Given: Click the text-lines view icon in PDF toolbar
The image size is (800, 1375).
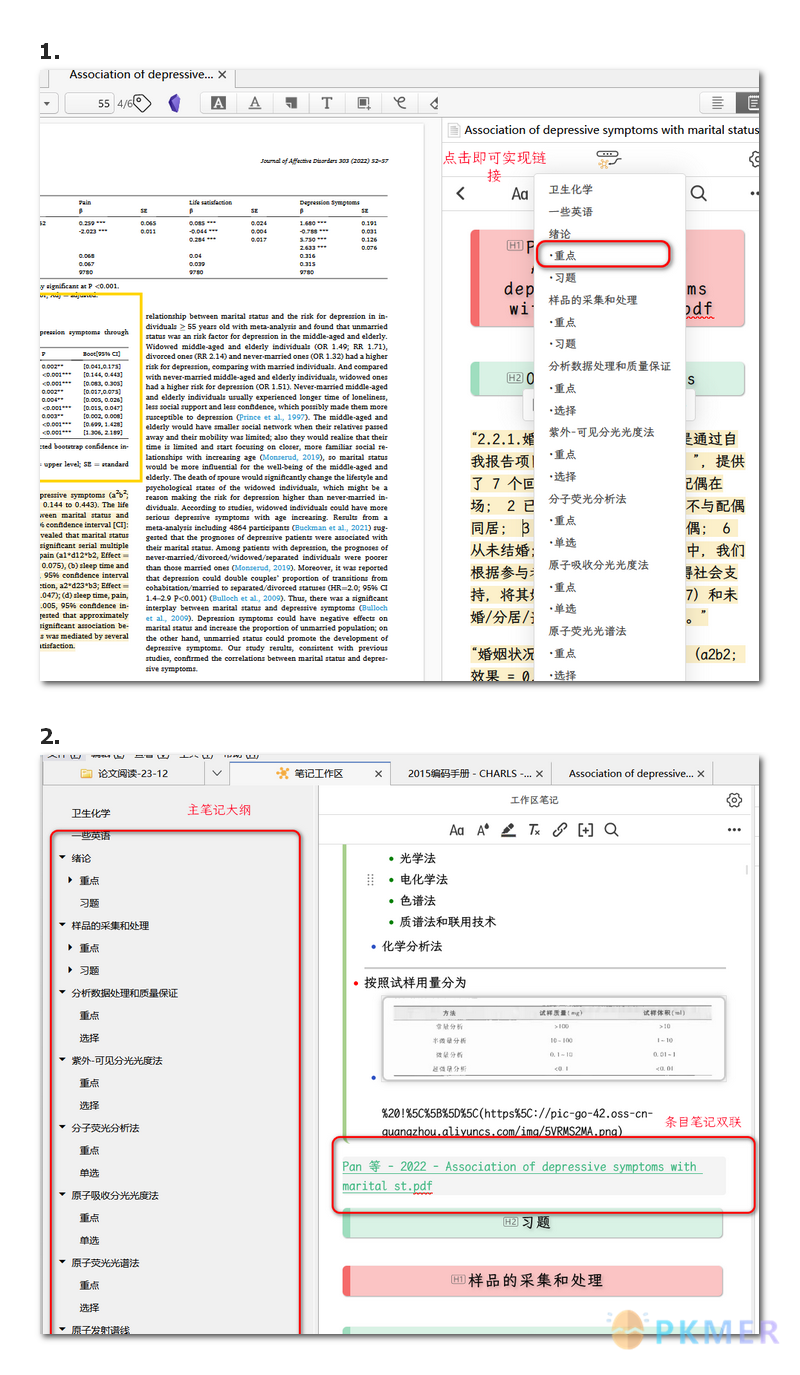Looking at the screenshot, I should [717, 103].
